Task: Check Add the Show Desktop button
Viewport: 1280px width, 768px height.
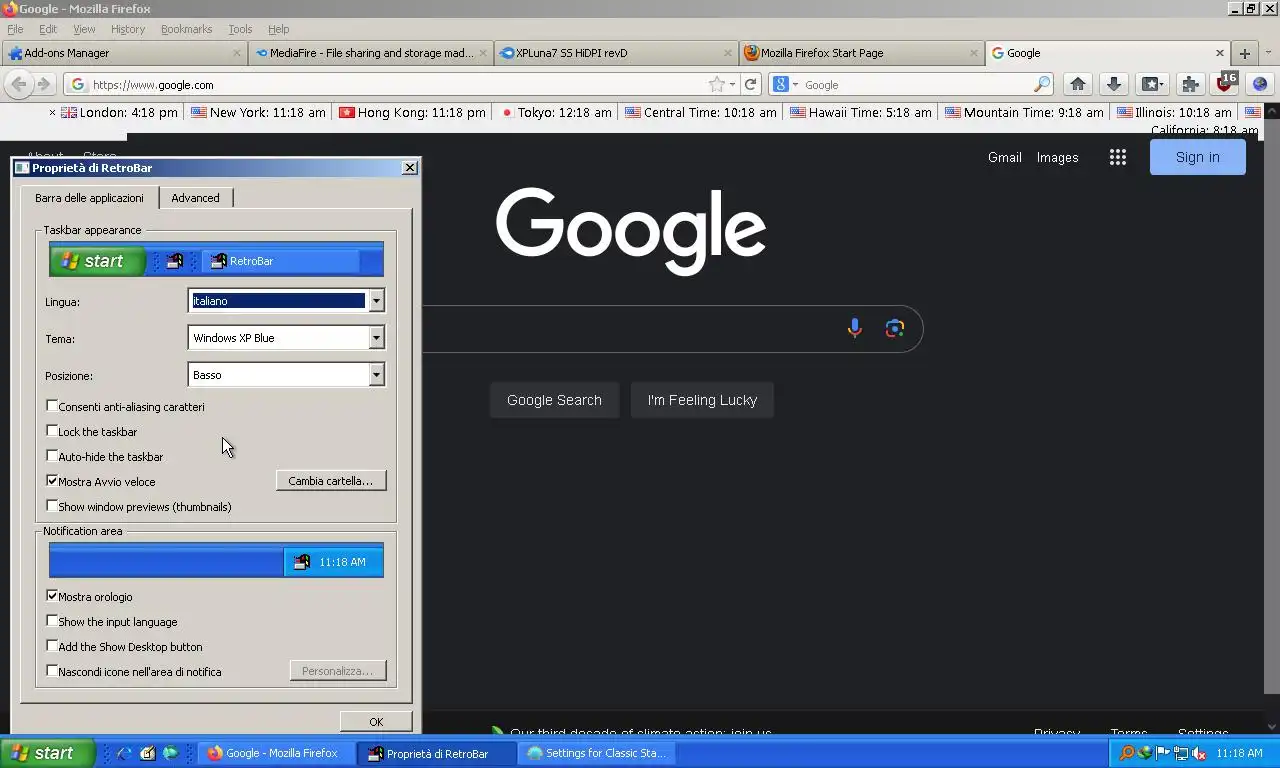Action: pyautogui.click(x=52, y=646)
